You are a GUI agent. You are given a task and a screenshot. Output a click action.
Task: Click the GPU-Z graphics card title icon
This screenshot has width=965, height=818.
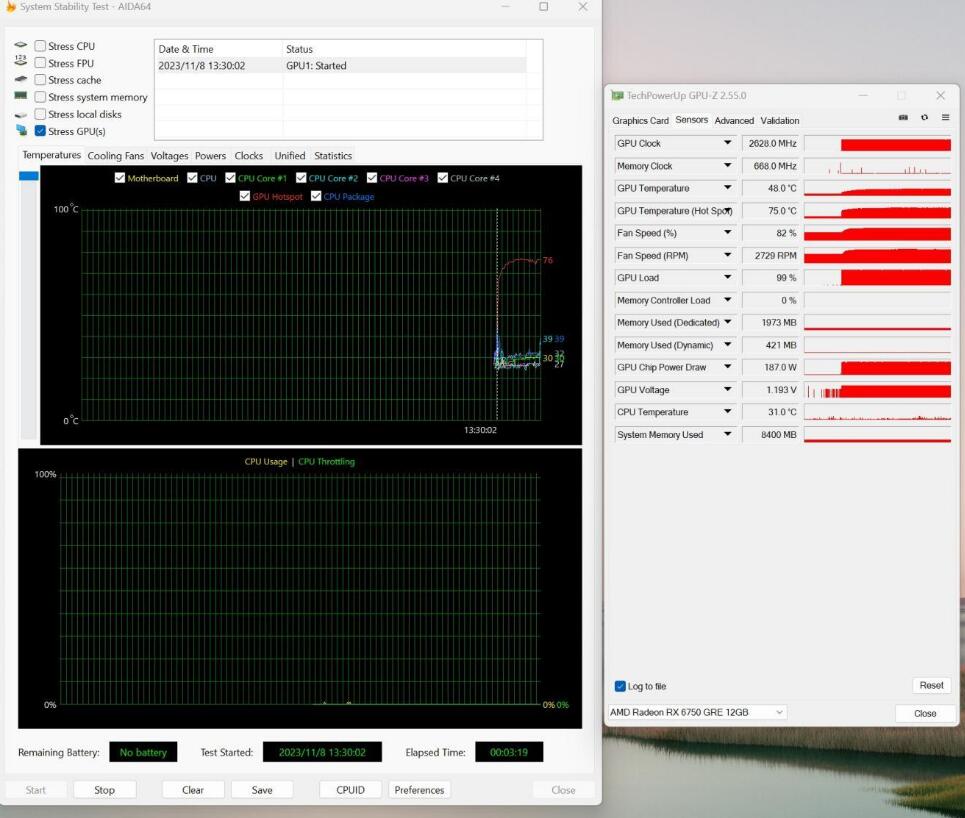click(x=618, y=96)
